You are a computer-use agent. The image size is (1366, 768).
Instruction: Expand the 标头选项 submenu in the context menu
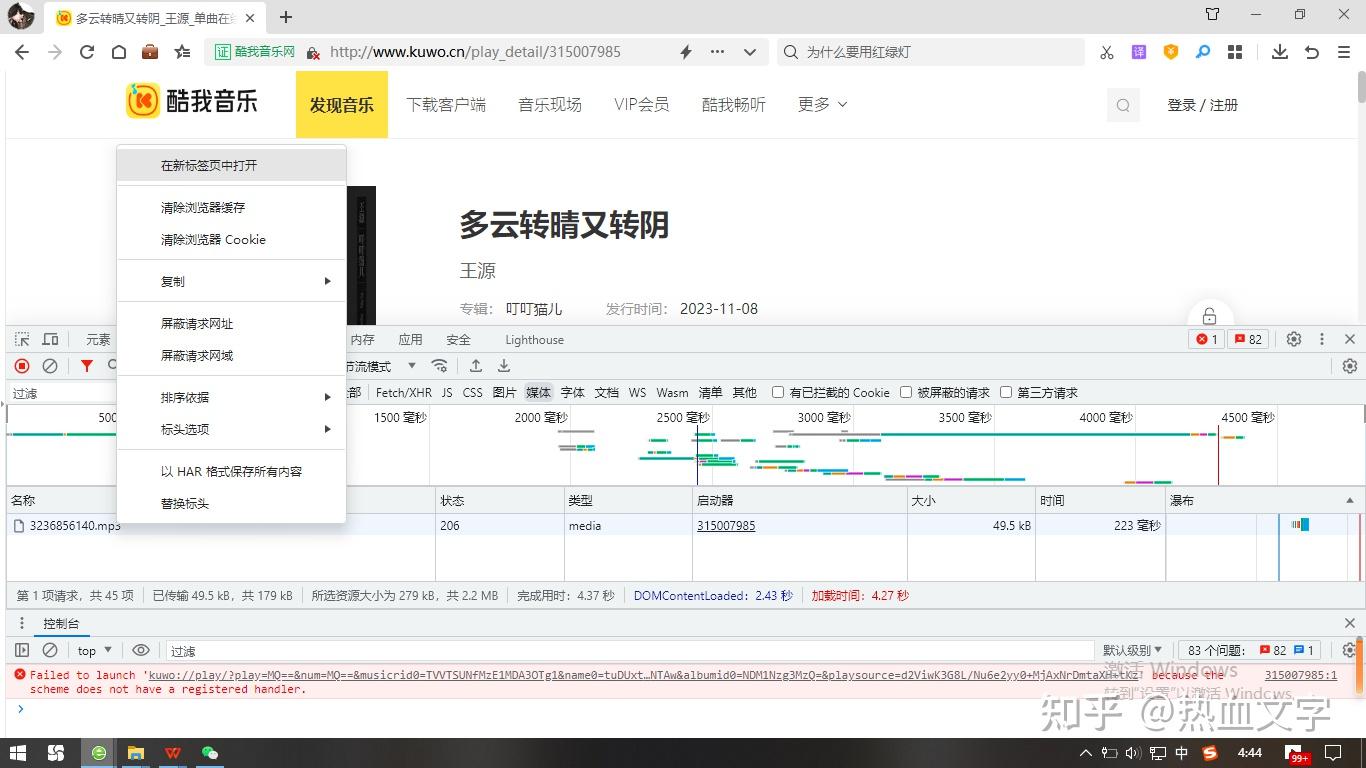point(232,429)
